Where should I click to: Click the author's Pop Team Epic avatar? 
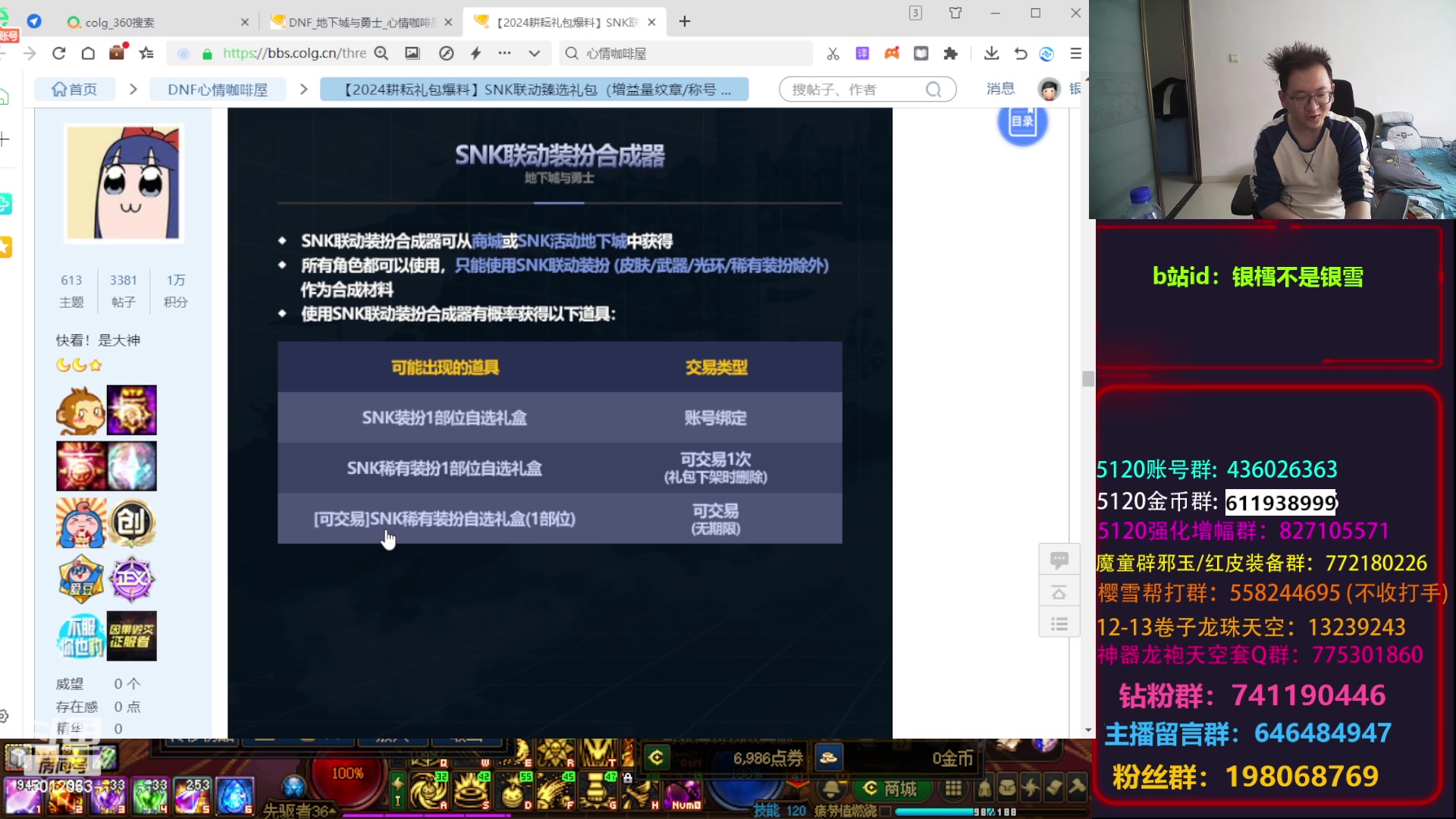124,183
